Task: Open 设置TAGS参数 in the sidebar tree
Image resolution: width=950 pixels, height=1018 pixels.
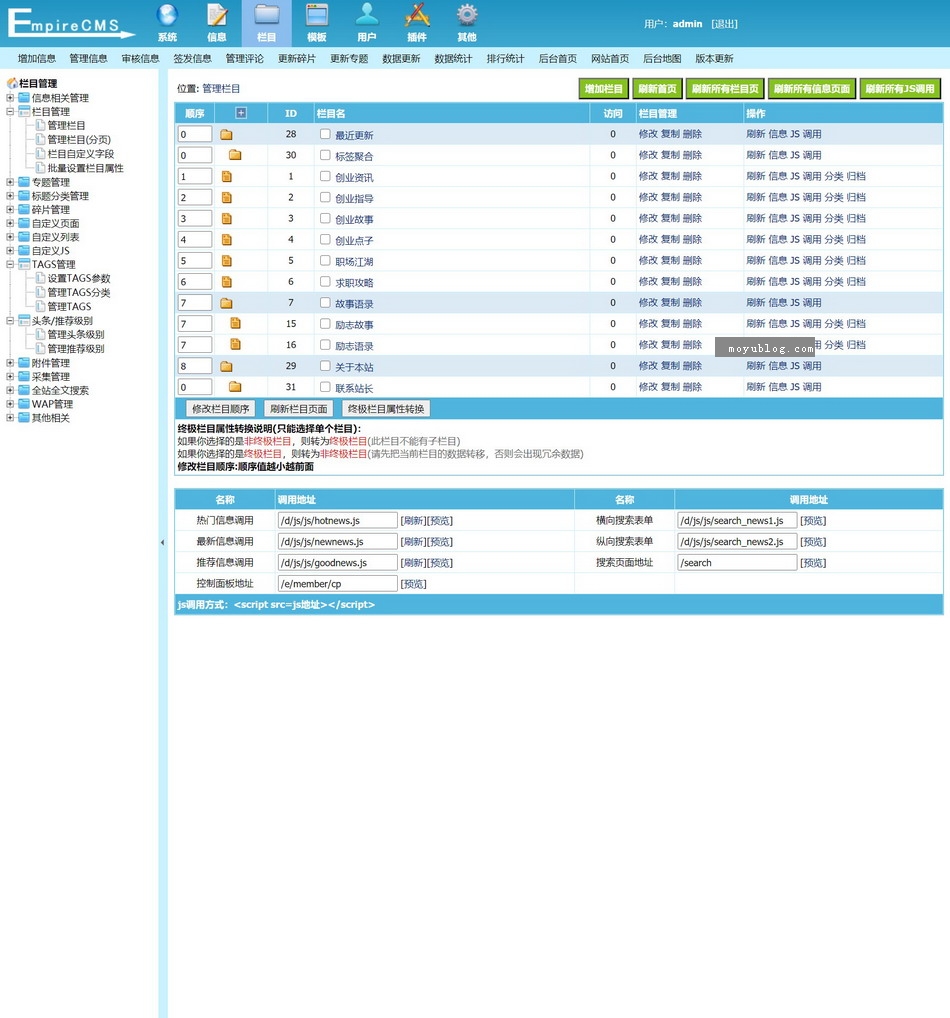Action: coord(79,278)
